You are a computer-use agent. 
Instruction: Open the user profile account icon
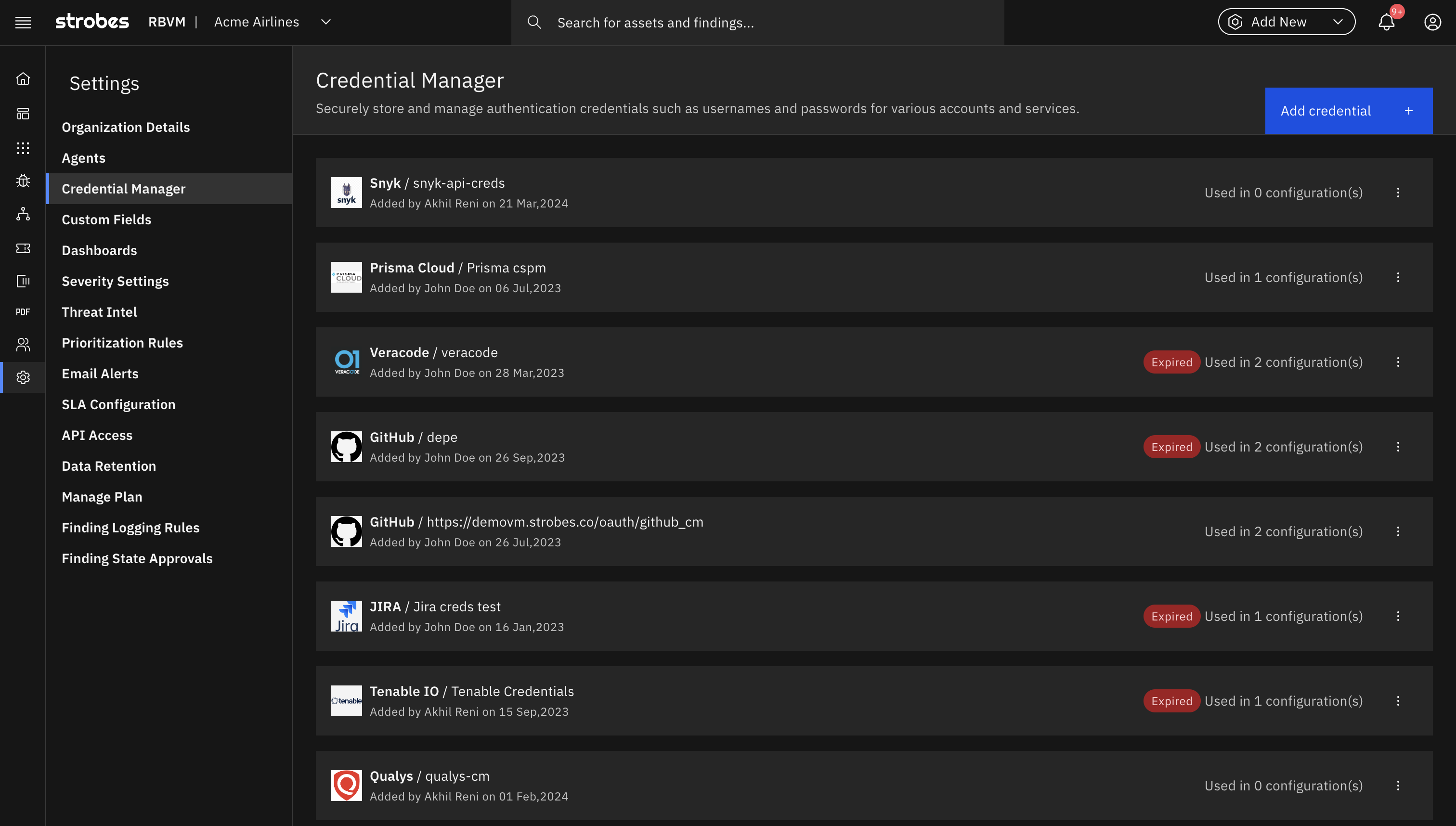pos(1432,23)
